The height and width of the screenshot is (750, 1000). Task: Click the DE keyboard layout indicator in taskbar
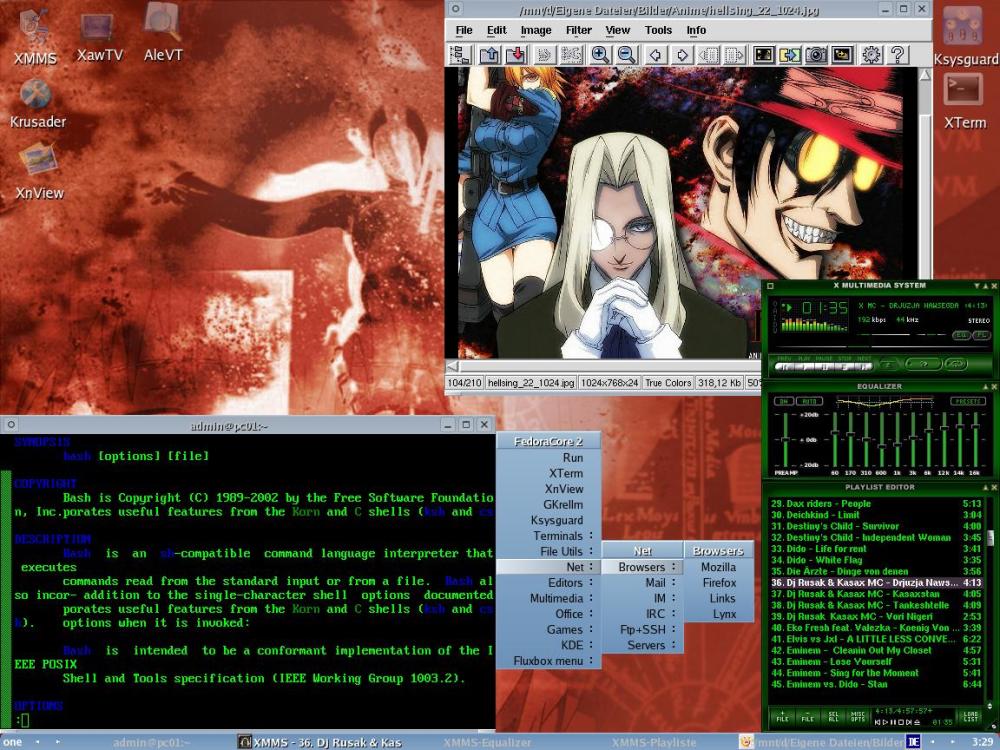click(913, 742)
